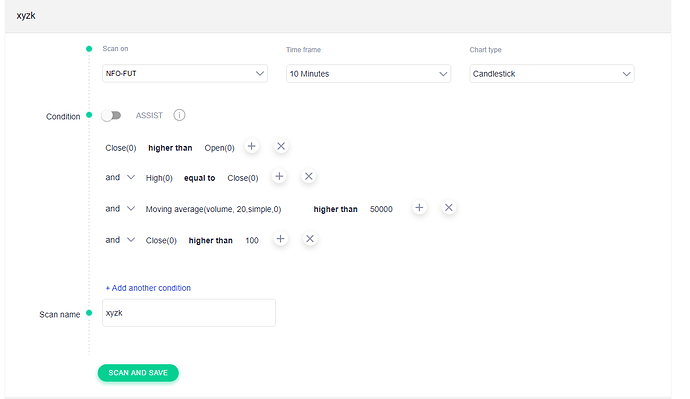Click the xyzk title in the header
This screenshot has height=399, width=690.
coord(26,15)
